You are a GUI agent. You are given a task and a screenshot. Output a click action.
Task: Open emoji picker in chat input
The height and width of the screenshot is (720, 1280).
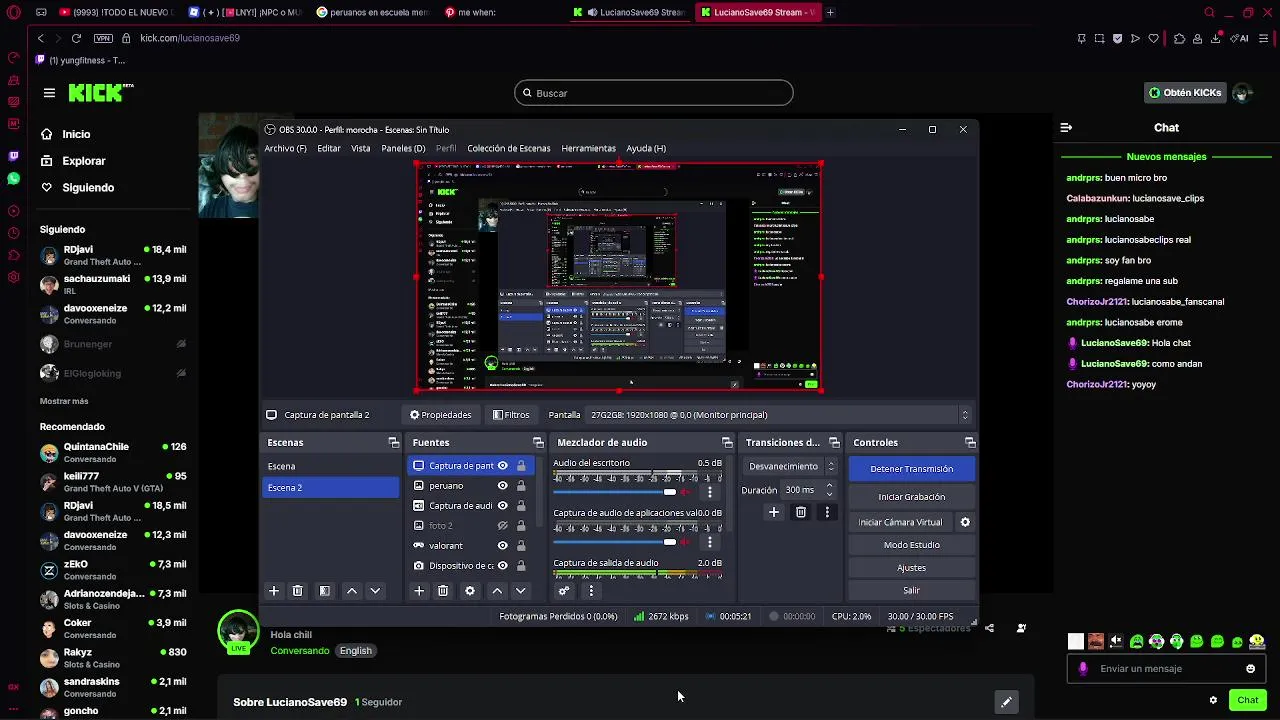tap(1250, 669)
